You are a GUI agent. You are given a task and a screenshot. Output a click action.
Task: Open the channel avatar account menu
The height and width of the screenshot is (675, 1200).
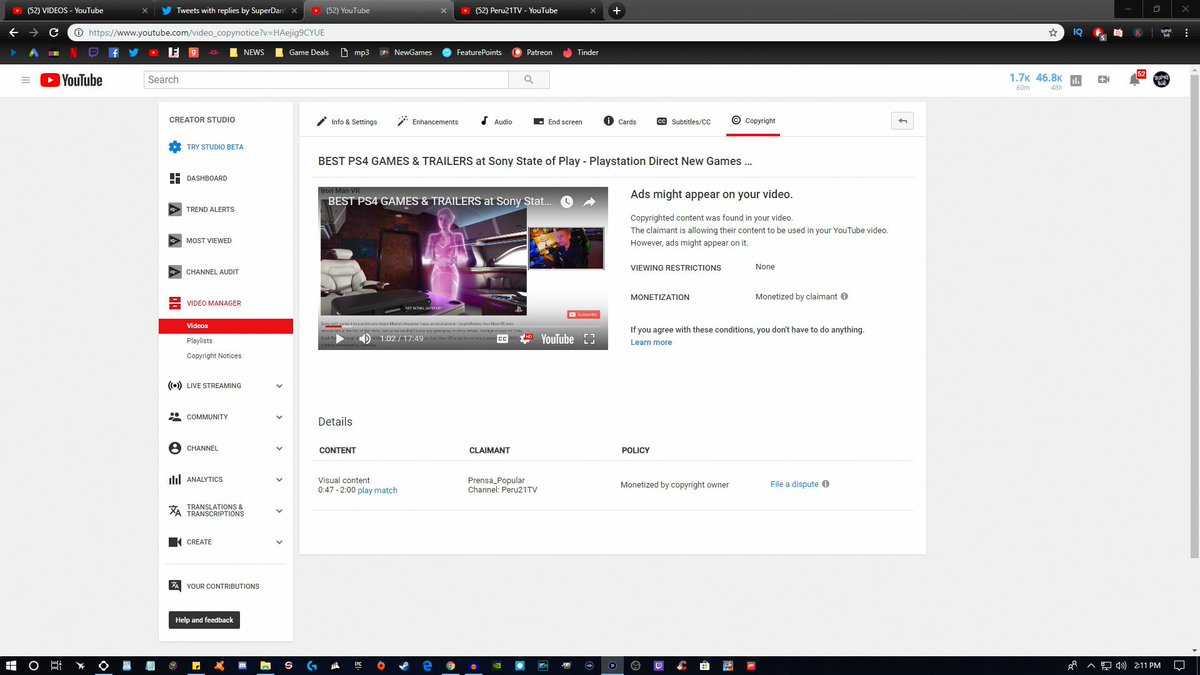1162,79
